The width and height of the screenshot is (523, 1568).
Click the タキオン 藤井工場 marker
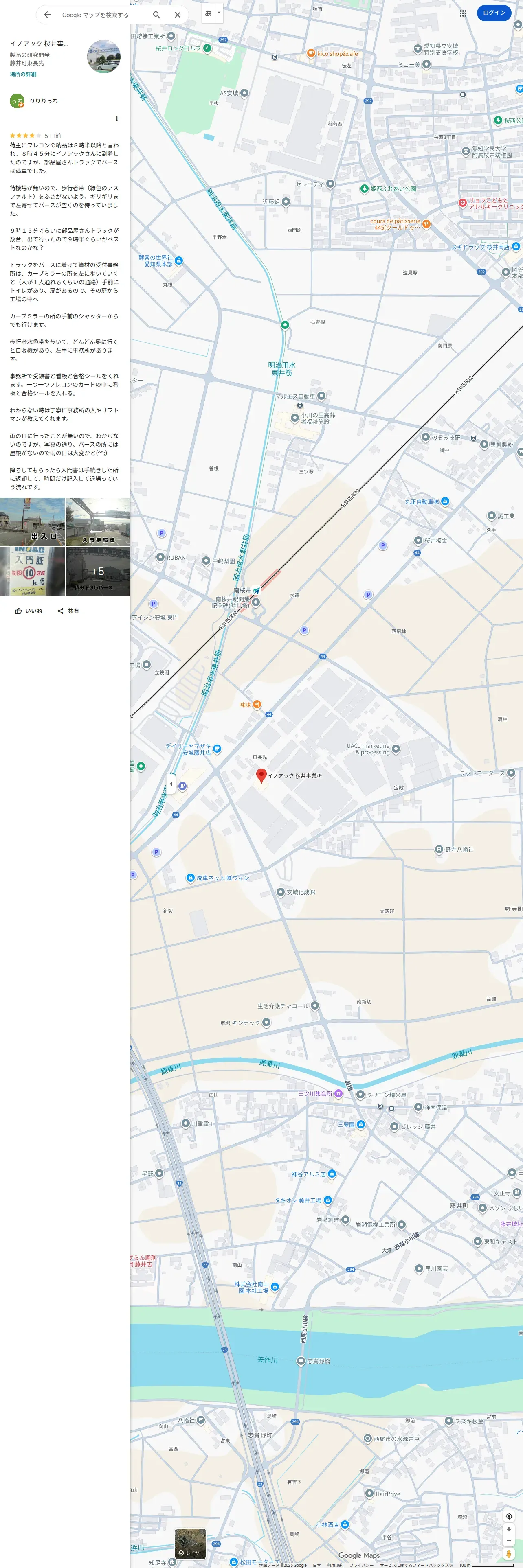pyautogui.click(x=327, y=1200)
